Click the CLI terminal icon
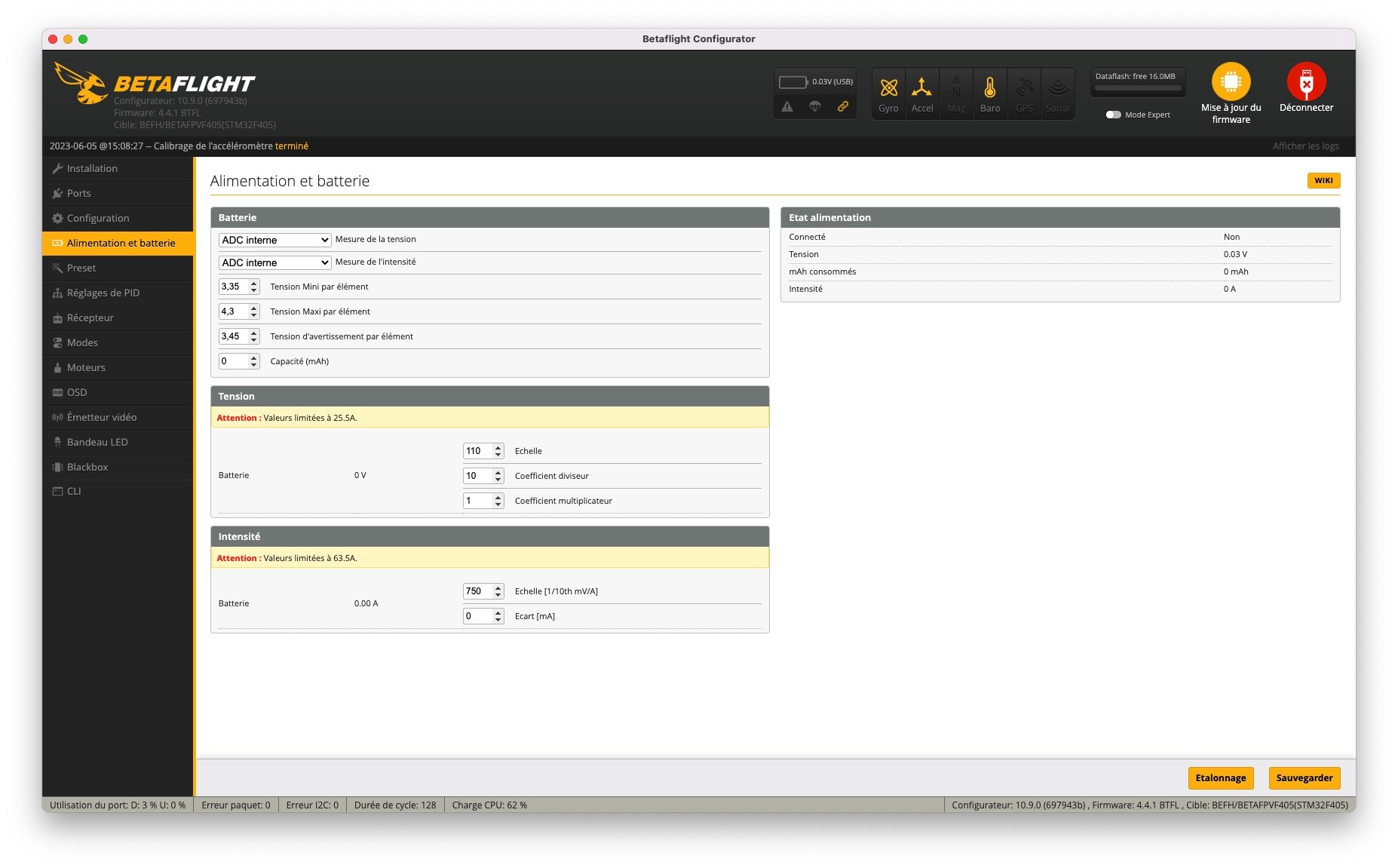1398x868 pixels. [x=57, y=491]
